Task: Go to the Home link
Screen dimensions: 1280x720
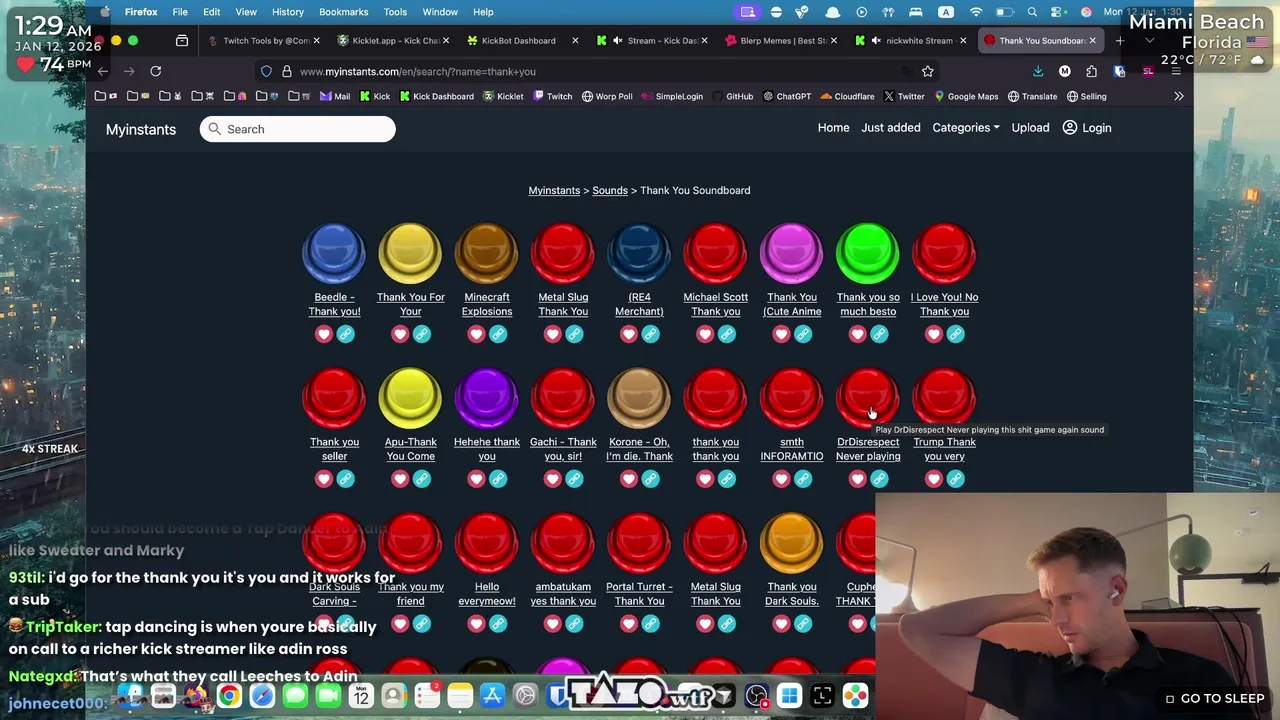Action: (833, 128)
